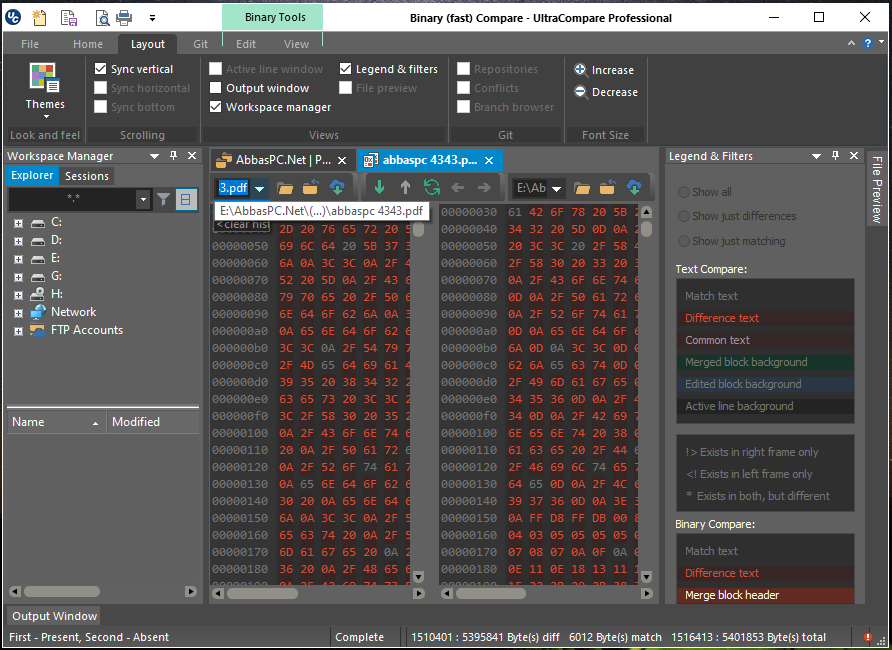The image size is (892, 650).
Task: Toggle Legend & filters checkbox
Action: pyautogui.click(x=345, y=69)
